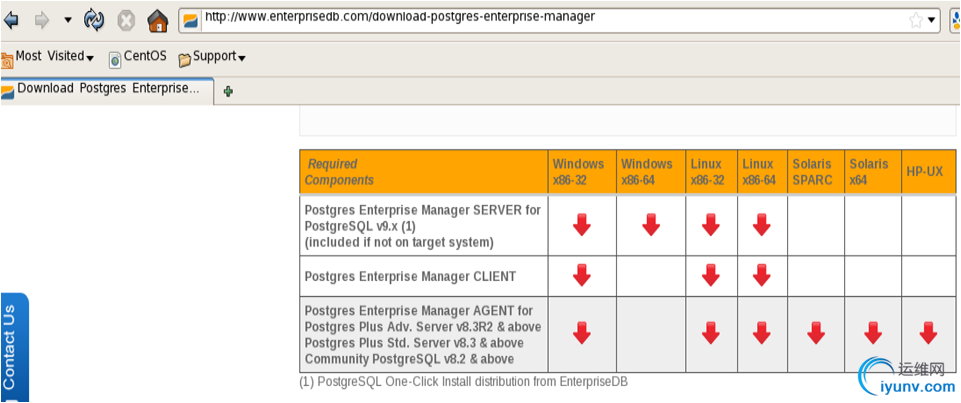Go to the browser Home page
This screenshot has height=403, width=961.
point(157,20)
